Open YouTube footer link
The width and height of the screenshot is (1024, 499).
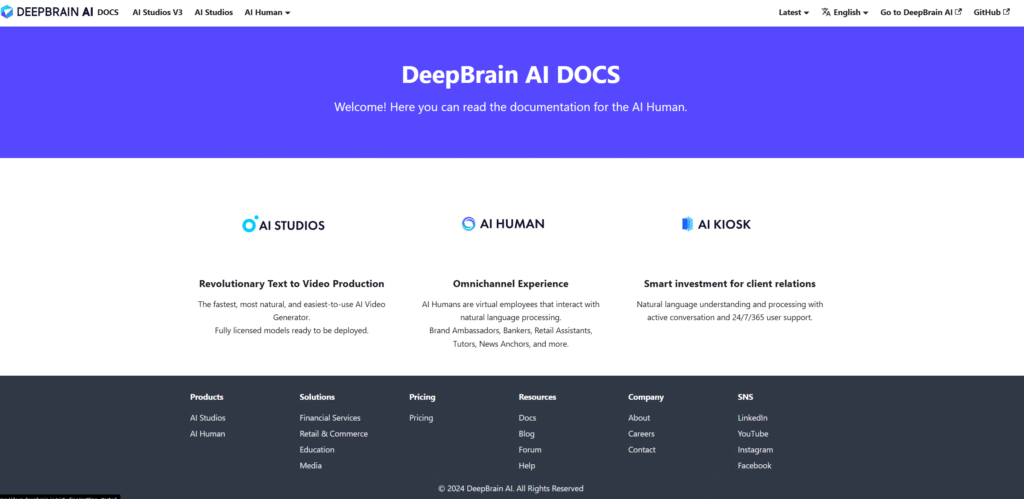753,434
